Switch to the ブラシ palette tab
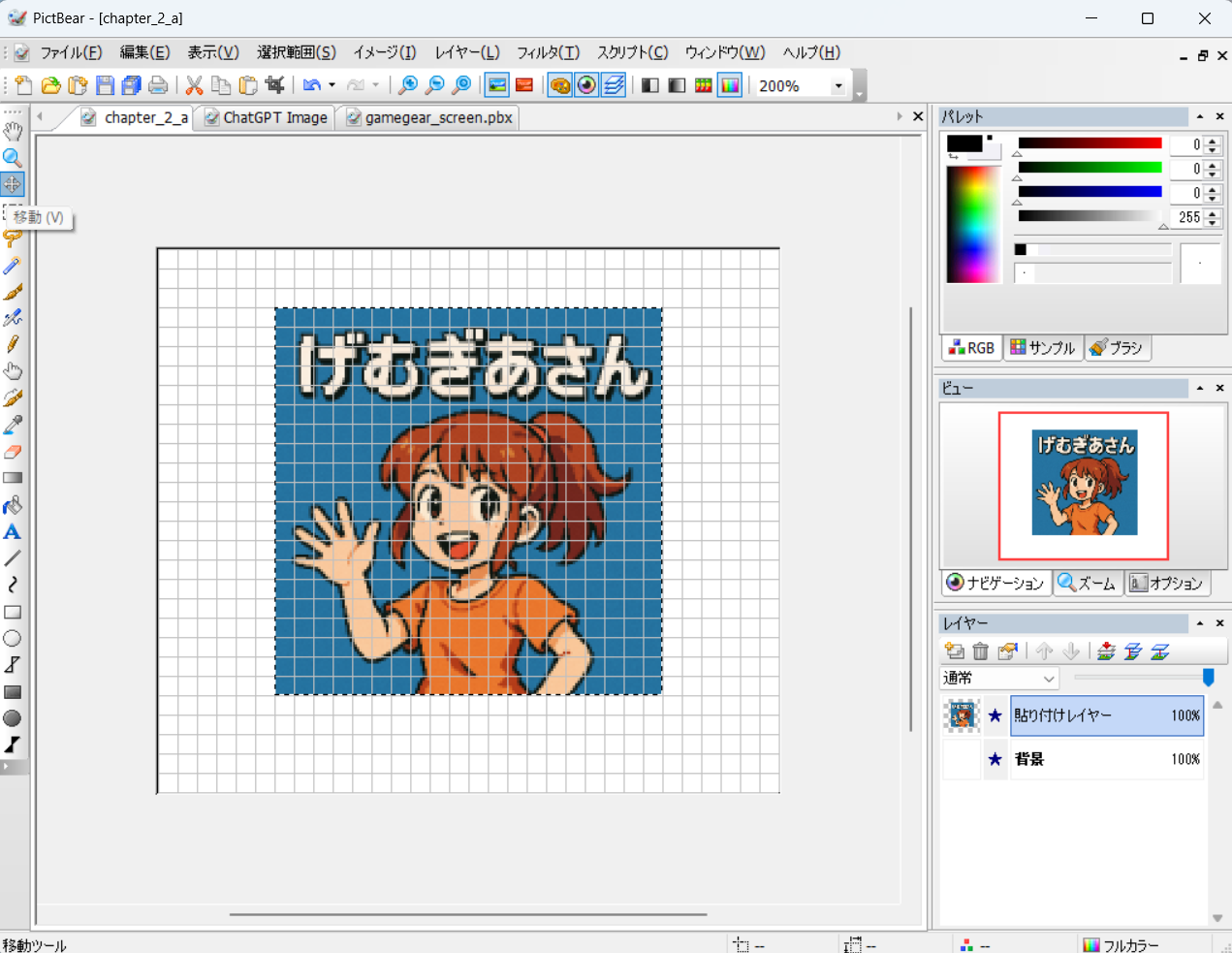This screenshot has width=1232, height=953. coord(1118,348)
